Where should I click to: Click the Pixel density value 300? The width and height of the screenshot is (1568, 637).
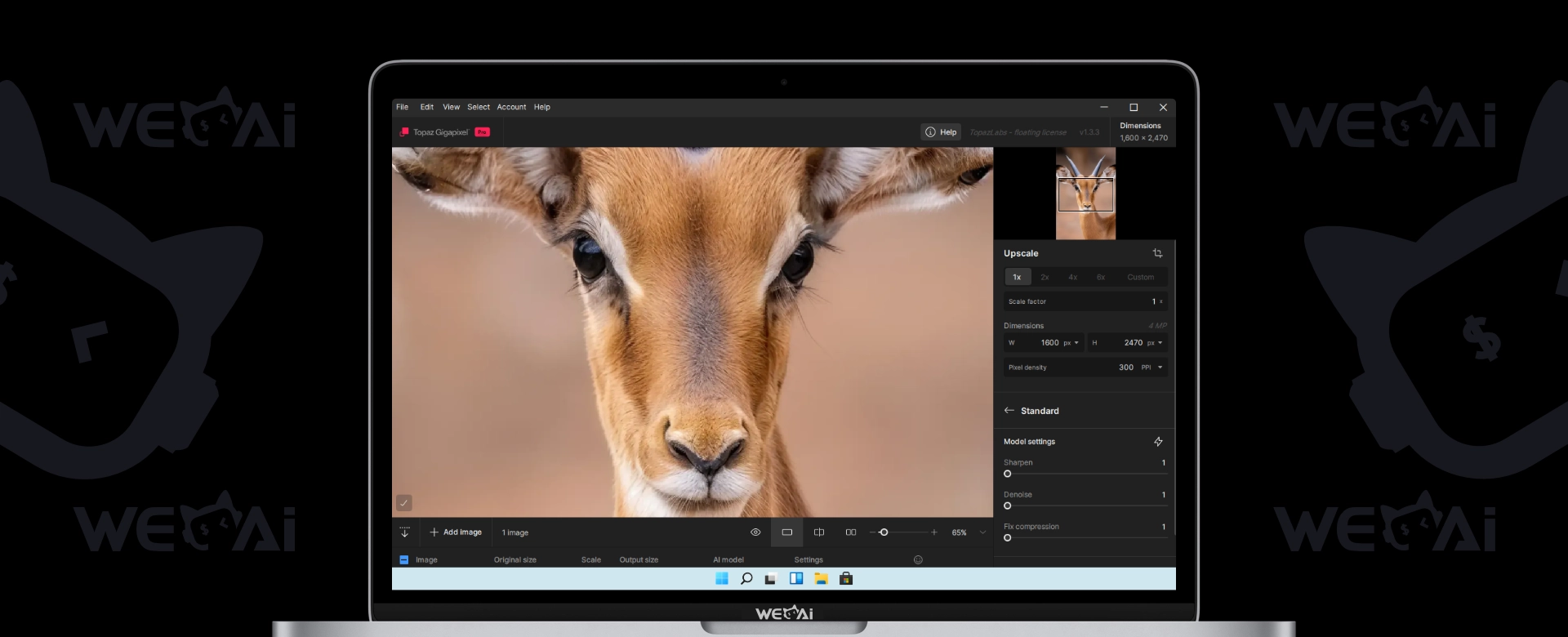(x=1126, y=367)
